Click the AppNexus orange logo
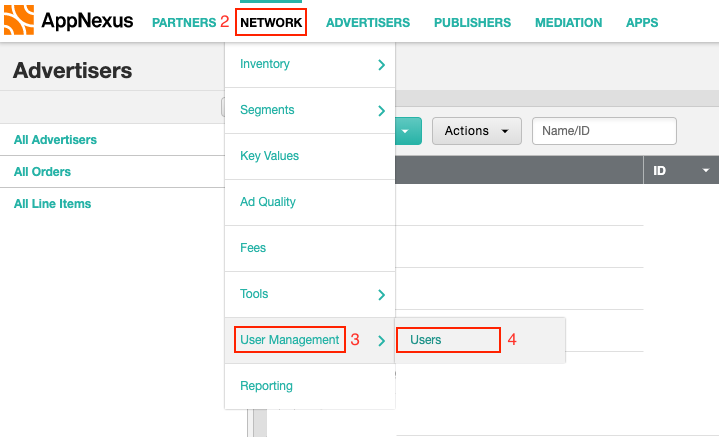 (x=19, y=20)
